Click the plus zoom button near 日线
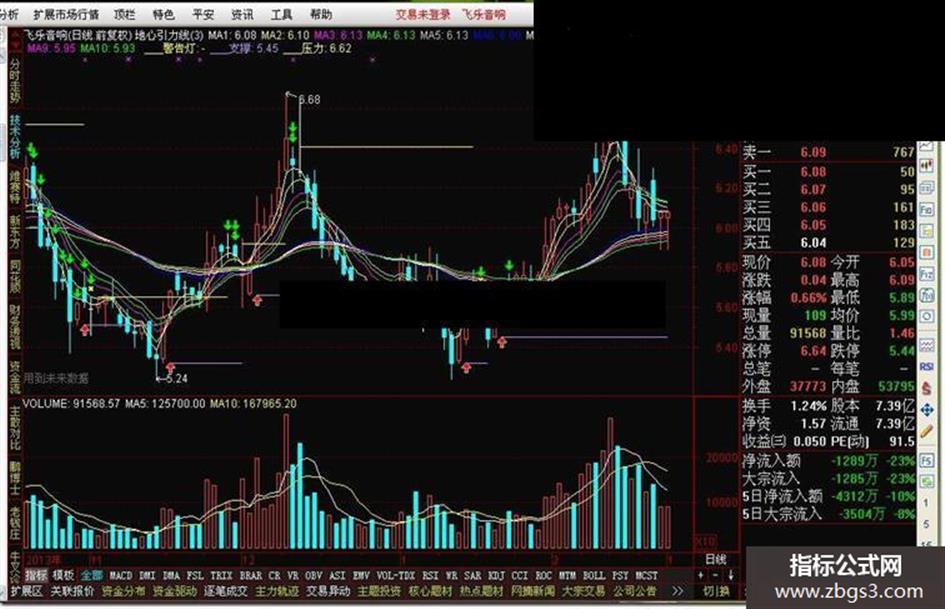The image size is (945, 609). pos(701,575)
